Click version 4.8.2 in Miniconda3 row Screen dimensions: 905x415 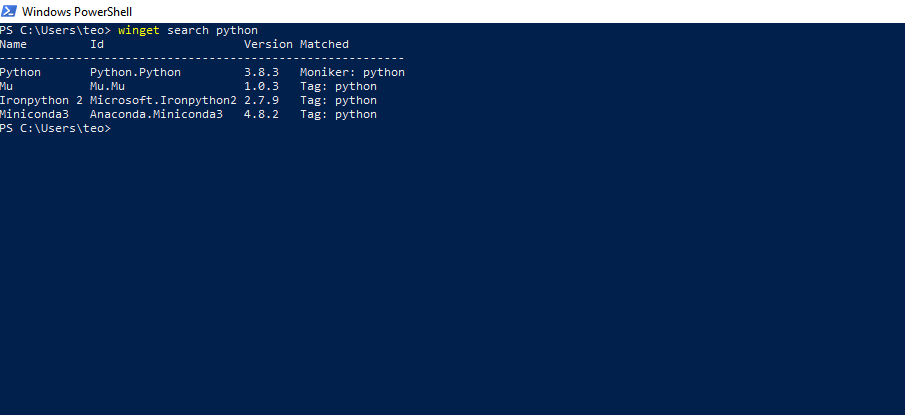coord(261,114)
